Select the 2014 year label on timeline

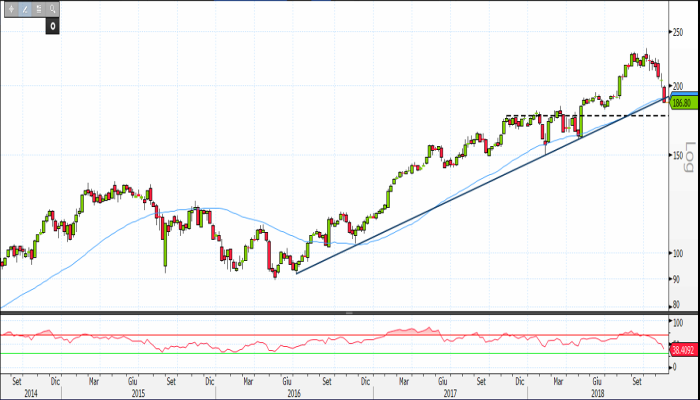tap(31, 394)
